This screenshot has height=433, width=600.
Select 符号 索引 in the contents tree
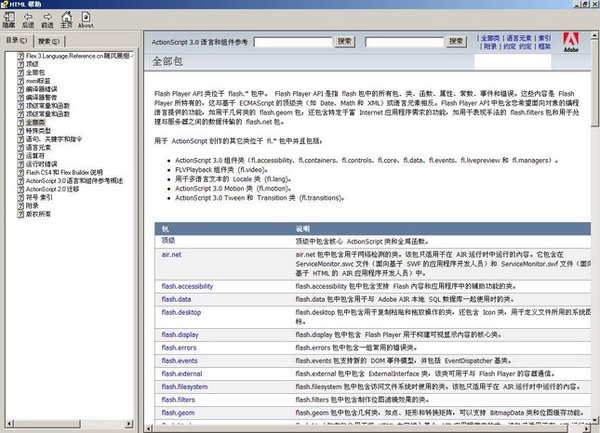39,198
